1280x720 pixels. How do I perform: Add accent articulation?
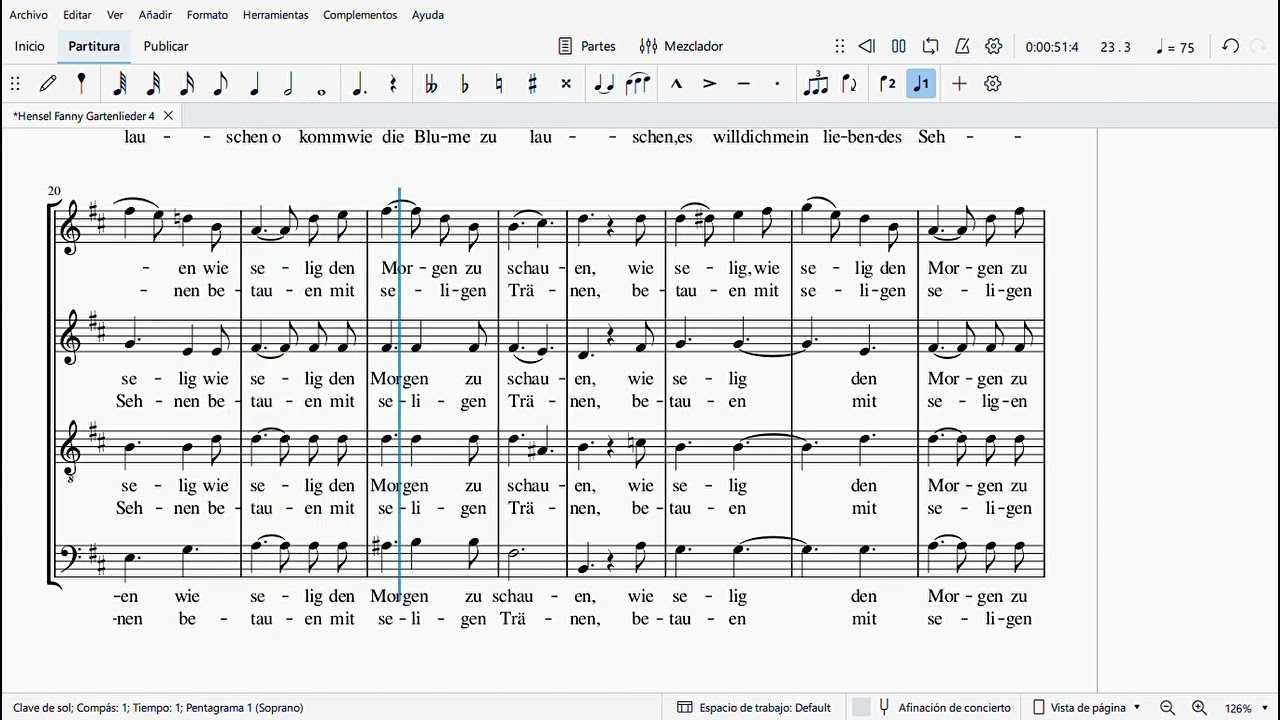click(x=710, y=84)
